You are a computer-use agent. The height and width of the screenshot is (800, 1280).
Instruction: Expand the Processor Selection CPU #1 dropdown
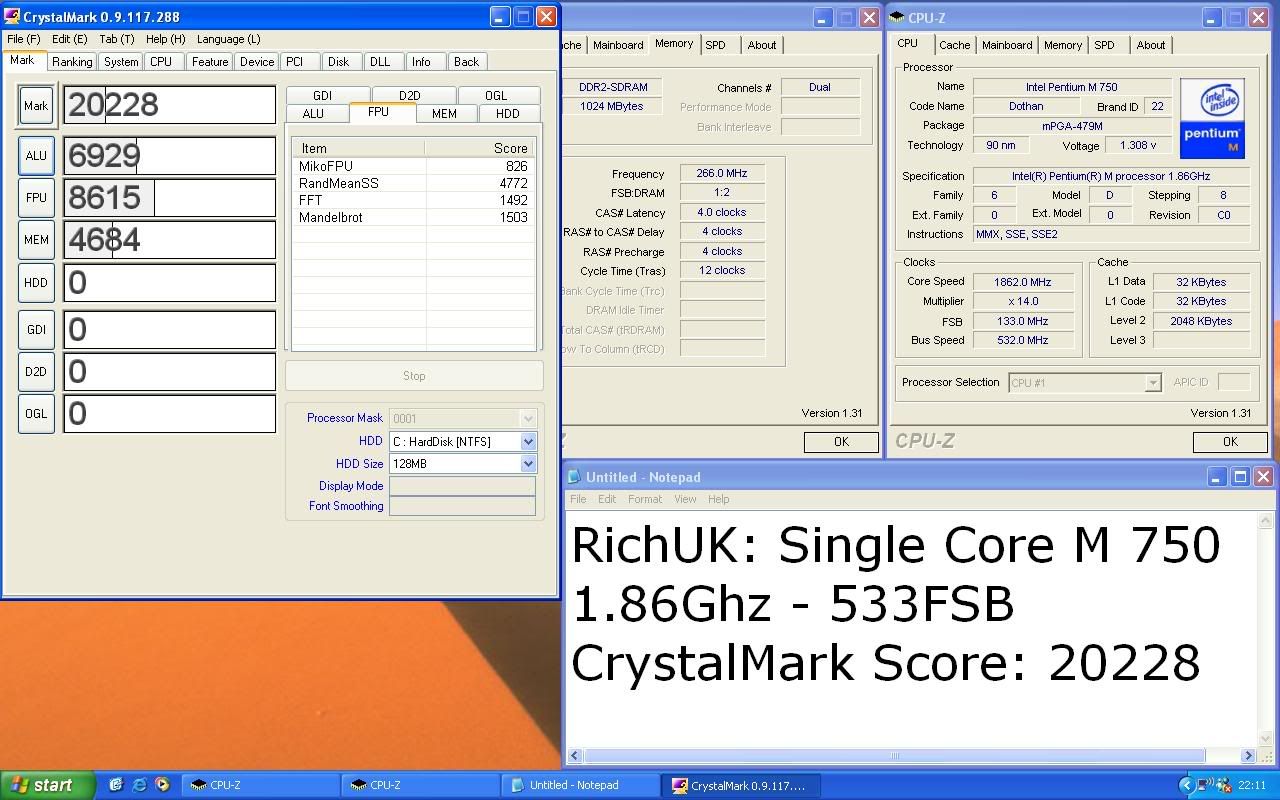[1153, 383]
